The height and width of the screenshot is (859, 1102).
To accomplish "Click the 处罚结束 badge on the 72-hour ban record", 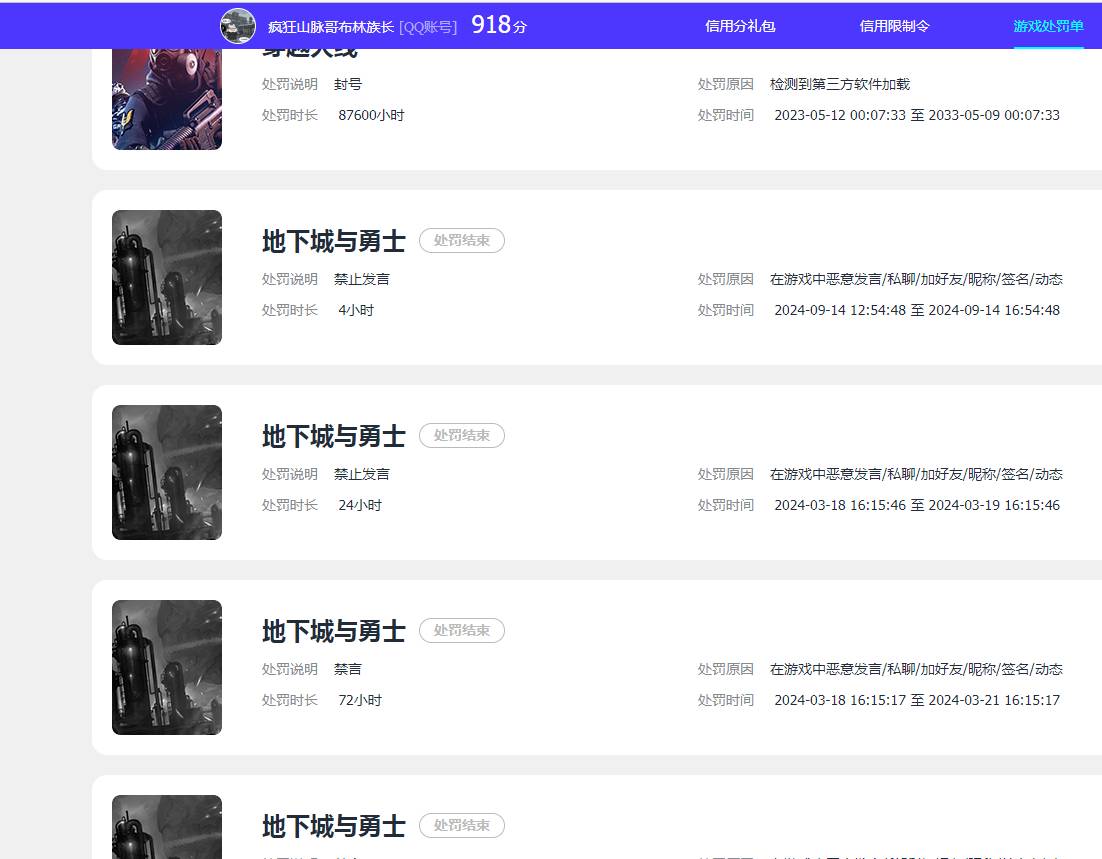I will click(x=461, y=630).
